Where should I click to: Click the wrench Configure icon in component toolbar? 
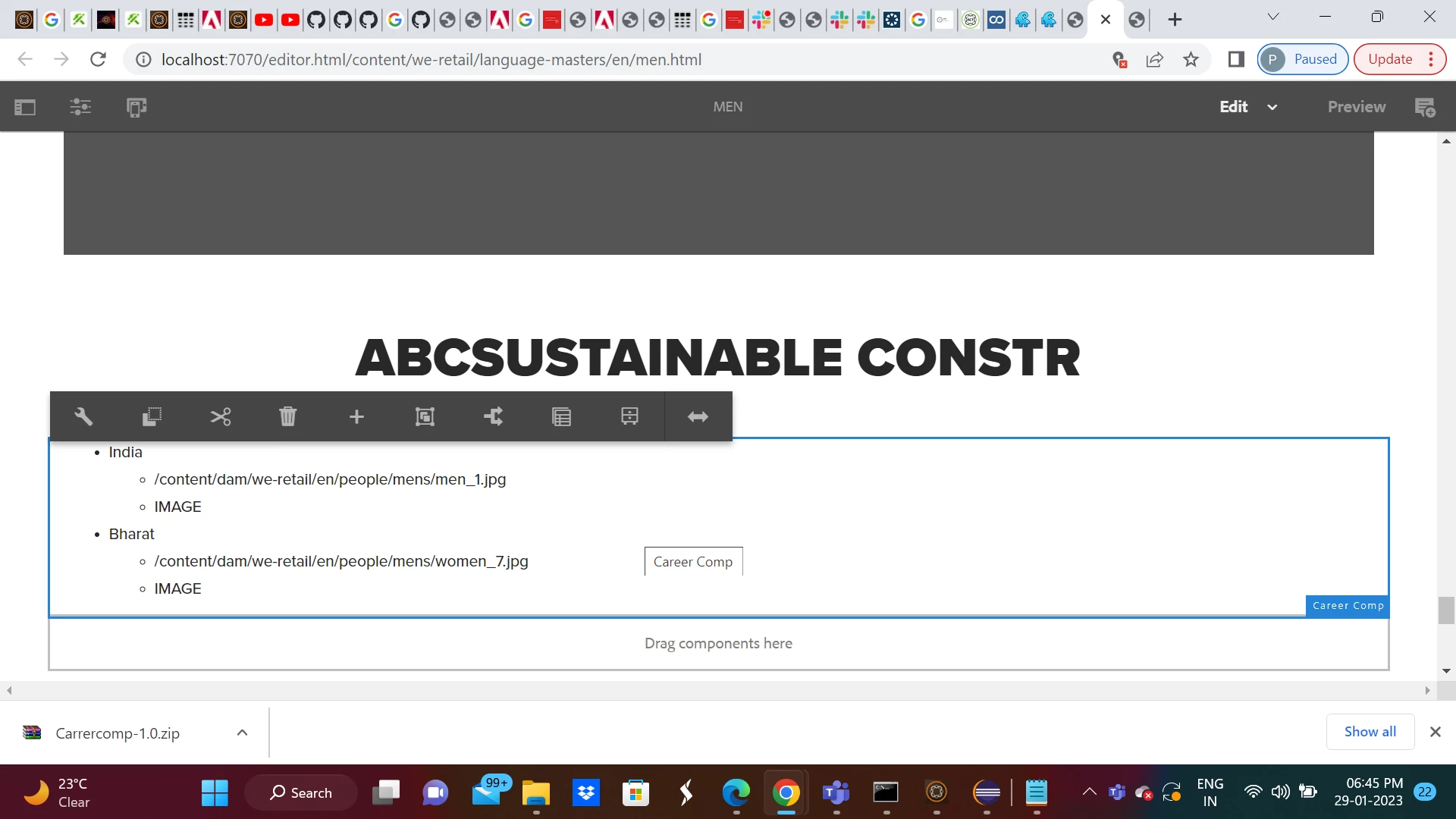(83, 416)
